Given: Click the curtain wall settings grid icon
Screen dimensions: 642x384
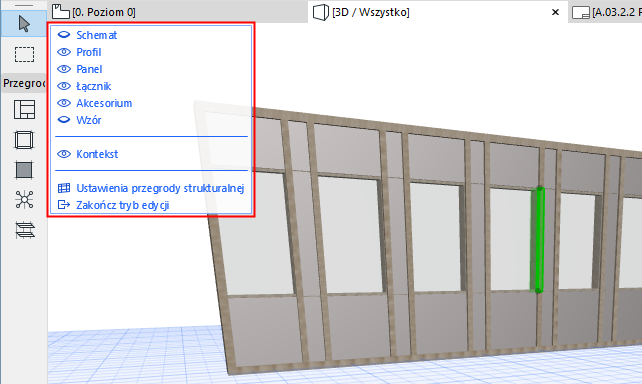Looking at the screenshot, I should 64,188.
